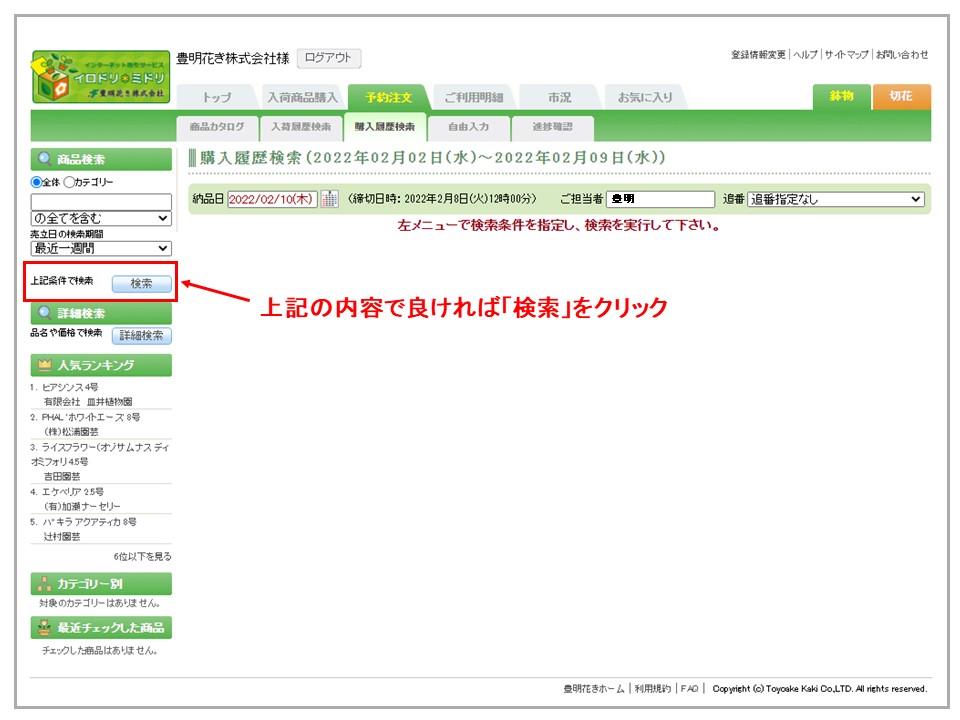Image resolution: width=960 pixels, height=720 pixels.
Task: Open the calendar picker beside delivery date
Action: coord(329,199)
